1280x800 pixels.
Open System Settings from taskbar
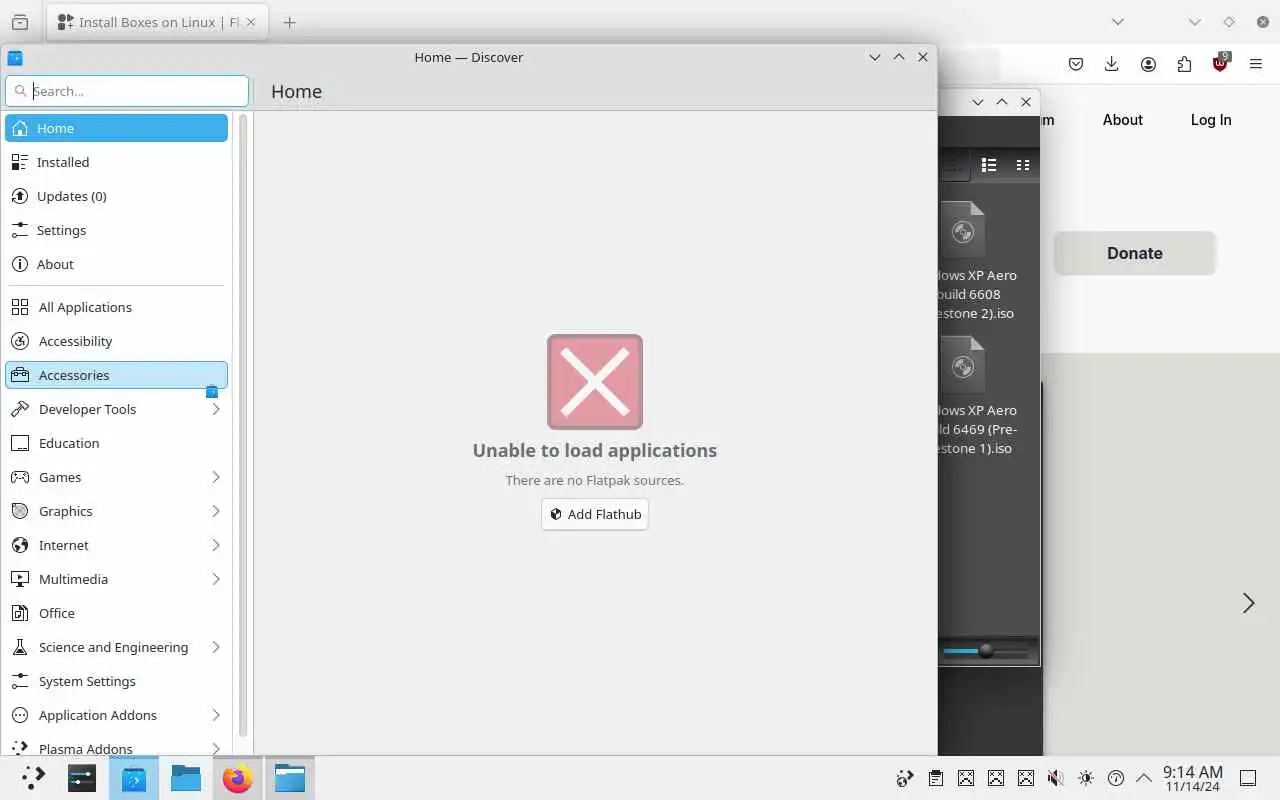click(82, 778)
